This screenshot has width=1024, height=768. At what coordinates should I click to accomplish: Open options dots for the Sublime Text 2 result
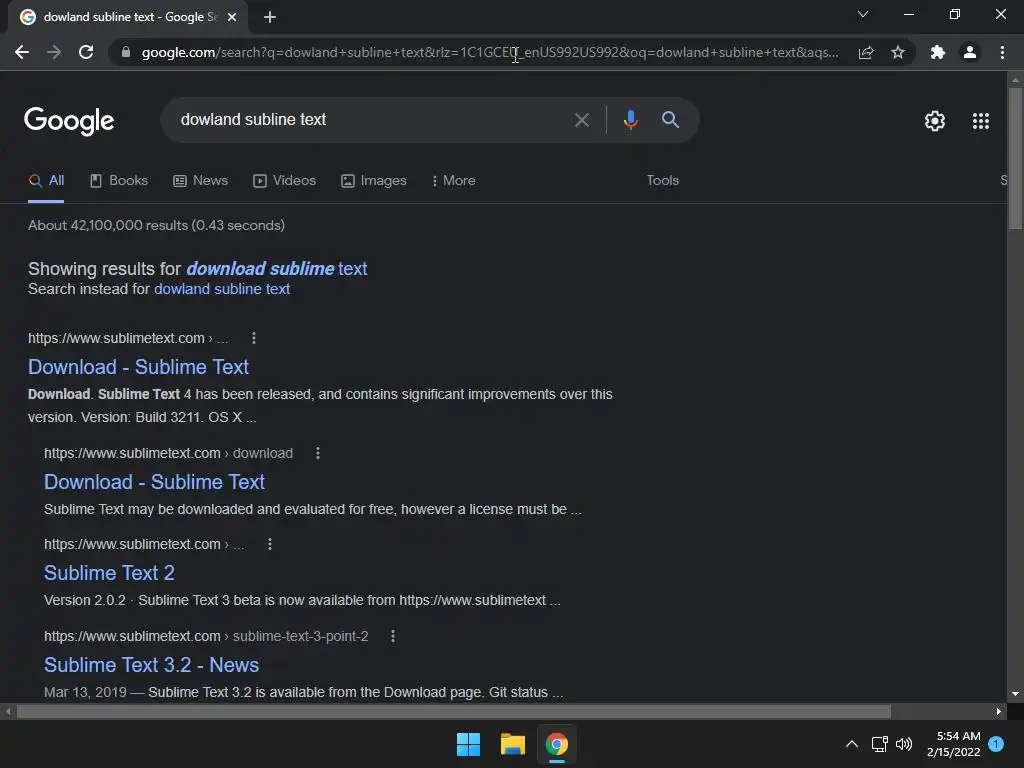pos(270,544)
